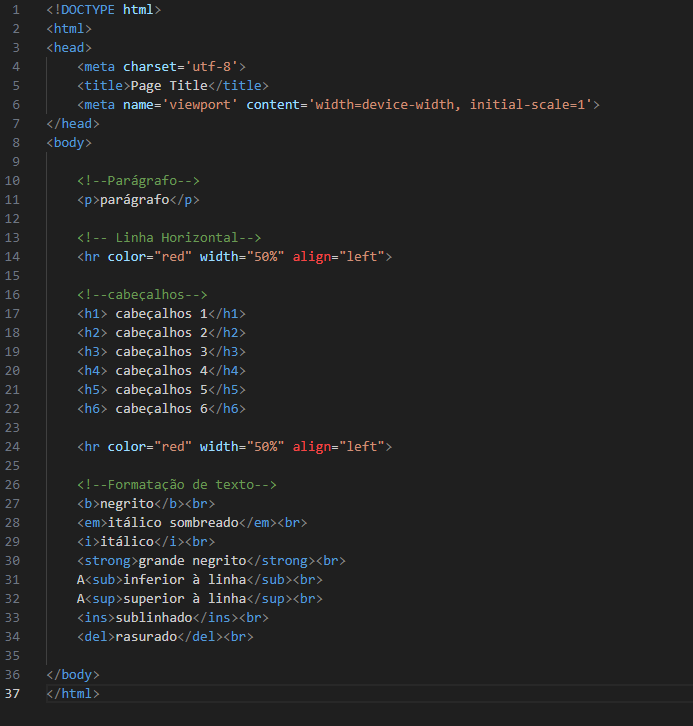
Task: Click line number 1 in the gutter
Action: click(16, 9)
